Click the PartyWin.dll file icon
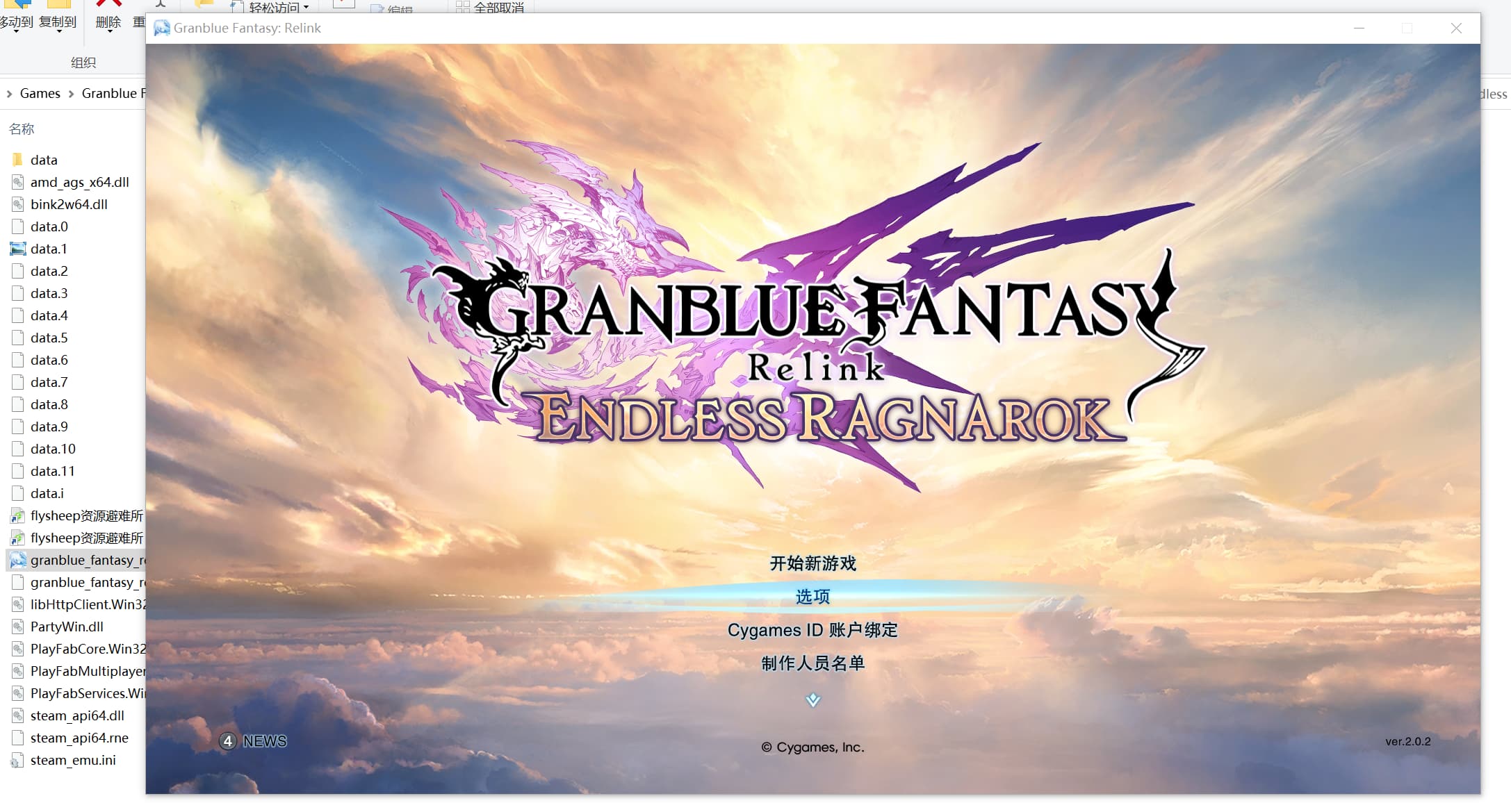 click(x=17, y=627)
